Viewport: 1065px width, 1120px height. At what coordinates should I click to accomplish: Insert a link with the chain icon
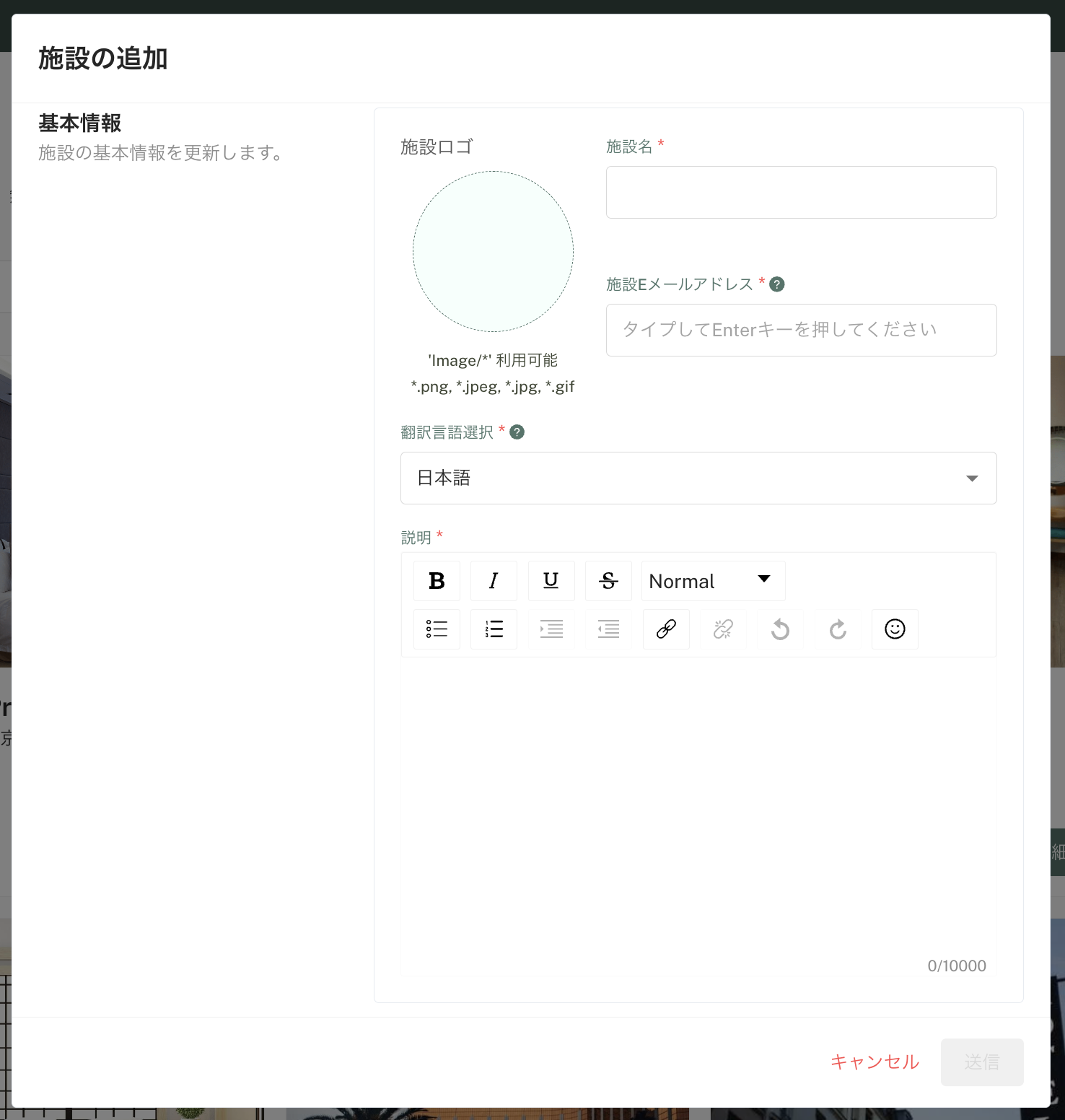(x=666, y=629)
